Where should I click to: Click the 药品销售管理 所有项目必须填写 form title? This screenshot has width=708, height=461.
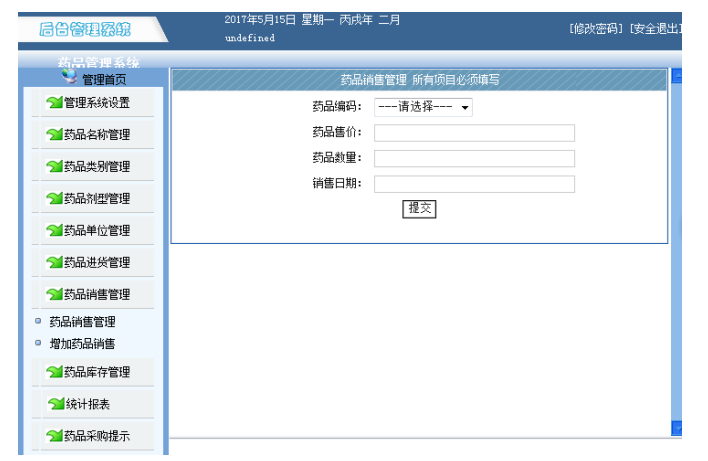[420, 80]
